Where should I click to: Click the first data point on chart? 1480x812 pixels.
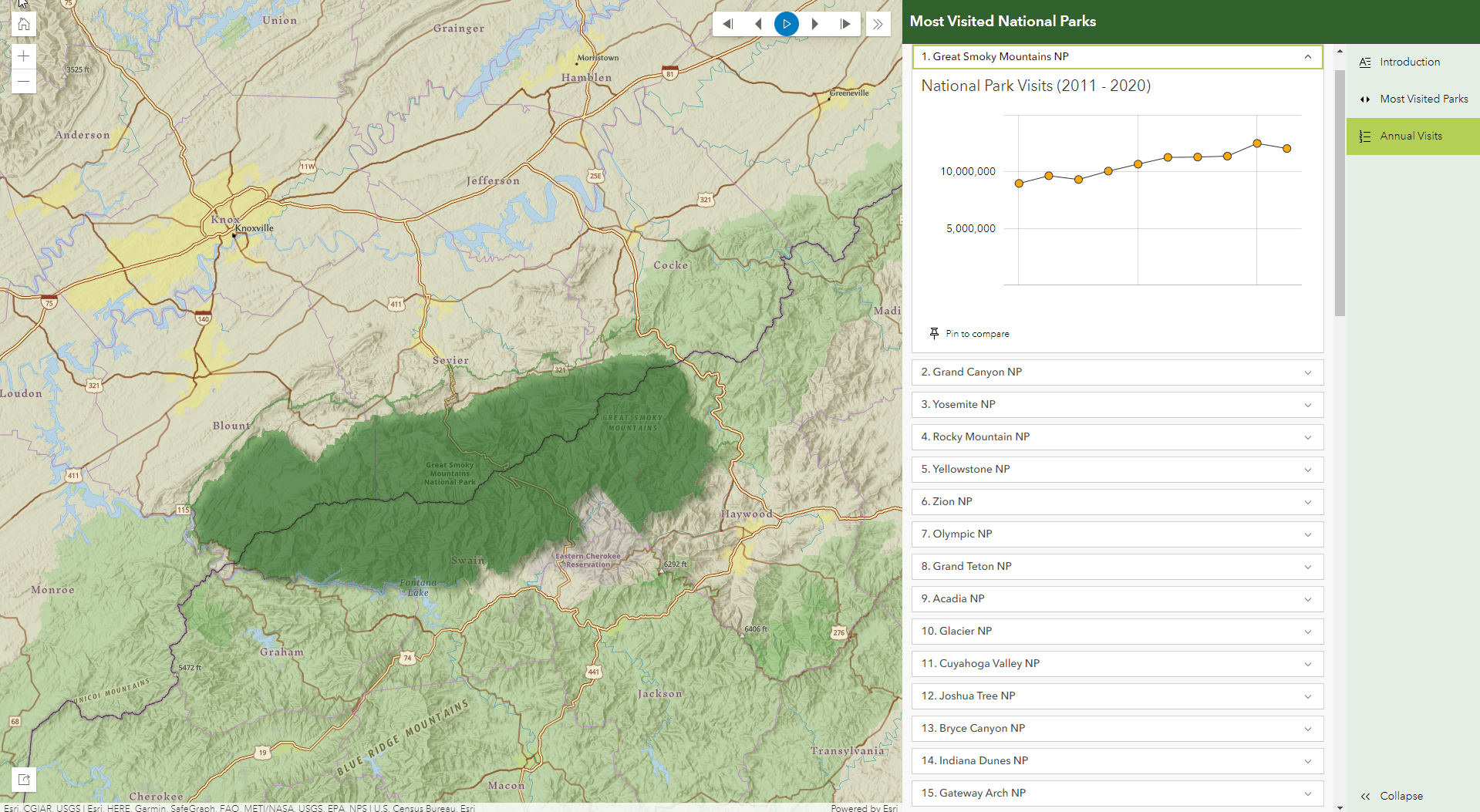pos(1019,184)
